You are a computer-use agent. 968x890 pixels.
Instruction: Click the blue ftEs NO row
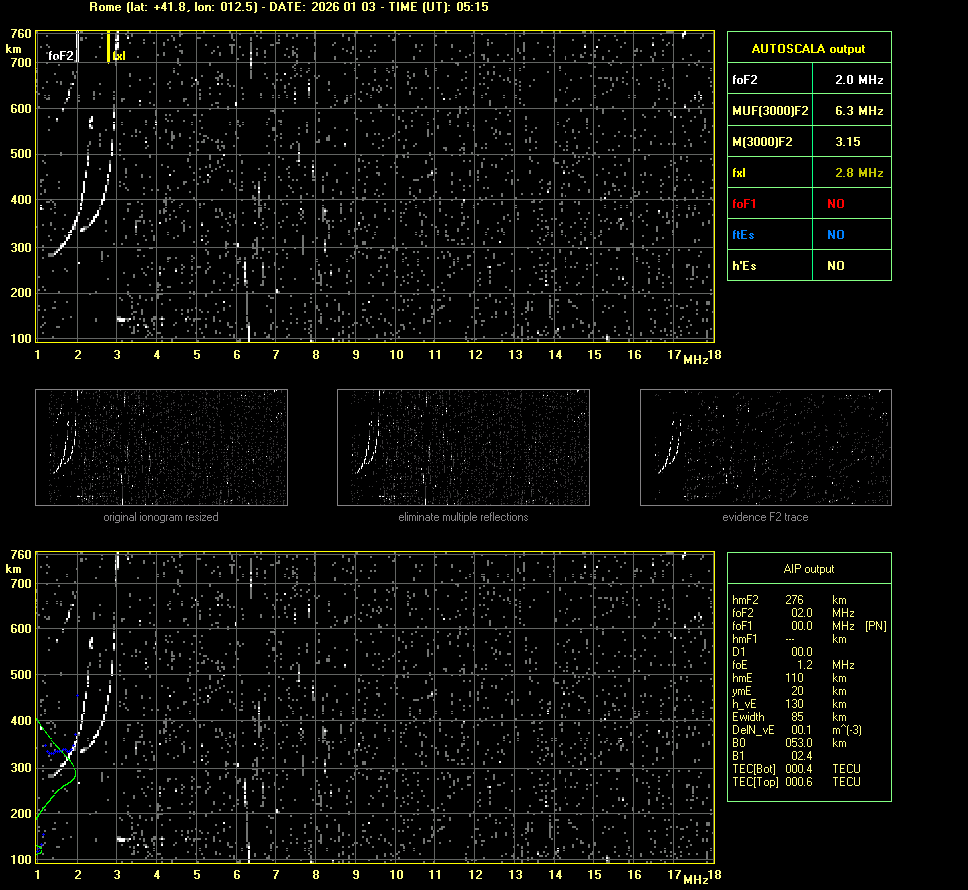(808, 235)
